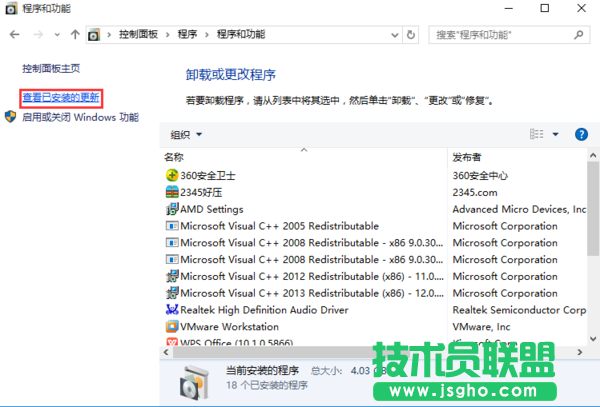Click the current installed programs disc icon
The width and height of the screenshot is (600, 407).
coord(195,382)
